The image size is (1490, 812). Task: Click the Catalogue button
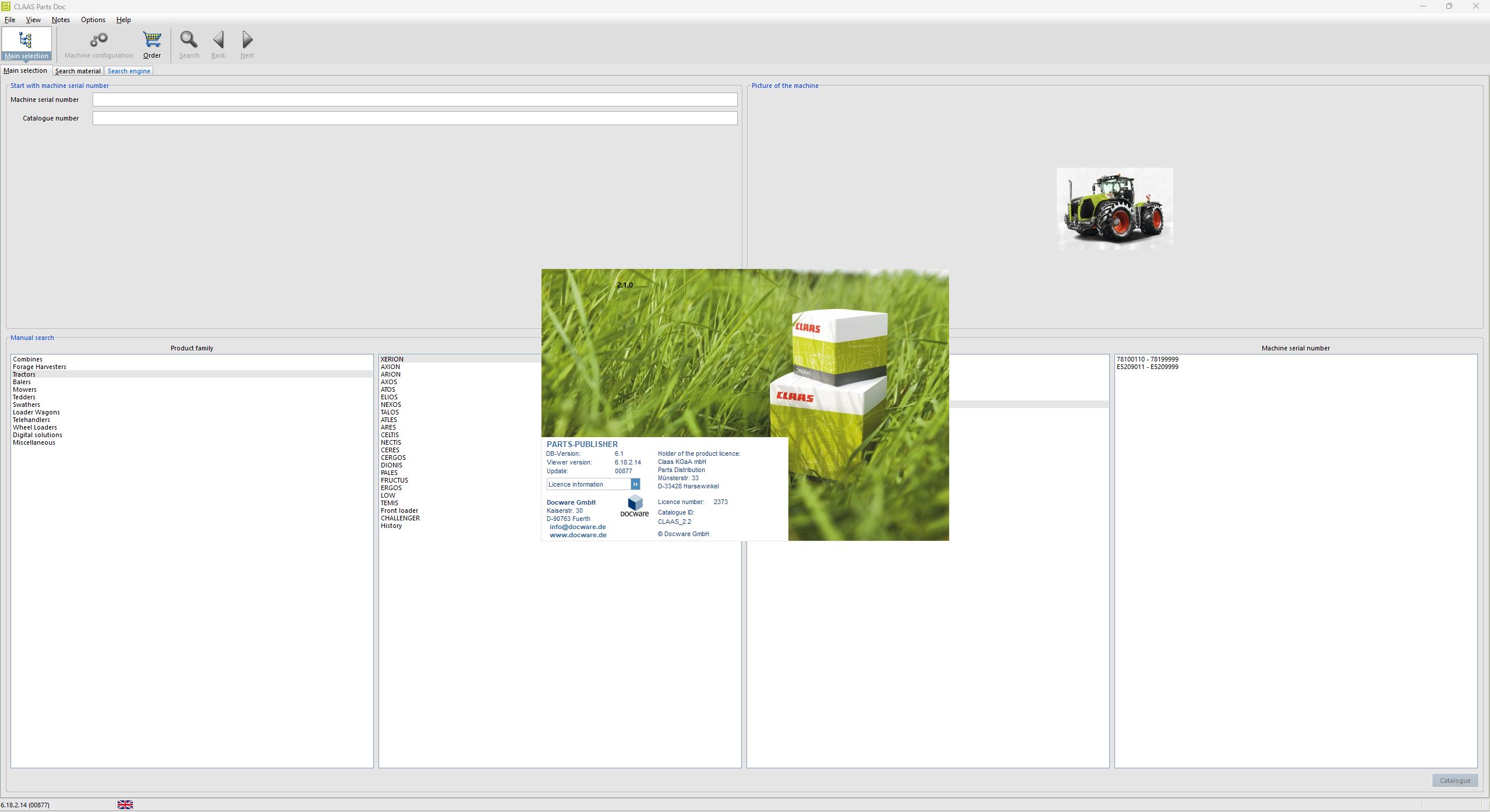pyautogui.click(x=1454, y=781)
